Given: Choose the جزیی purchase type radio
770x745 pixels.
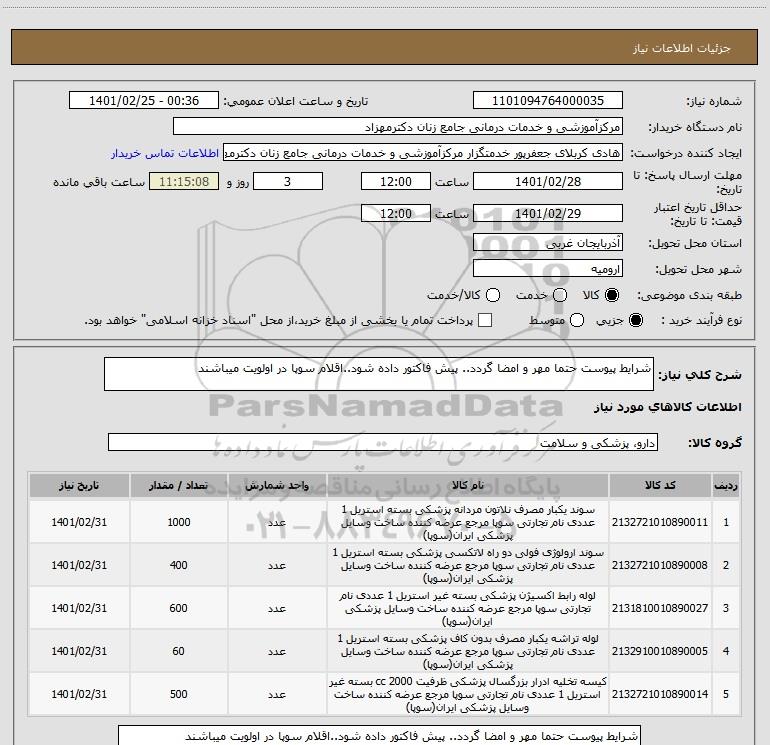Looking at the screenshot, I should [635, 320].
